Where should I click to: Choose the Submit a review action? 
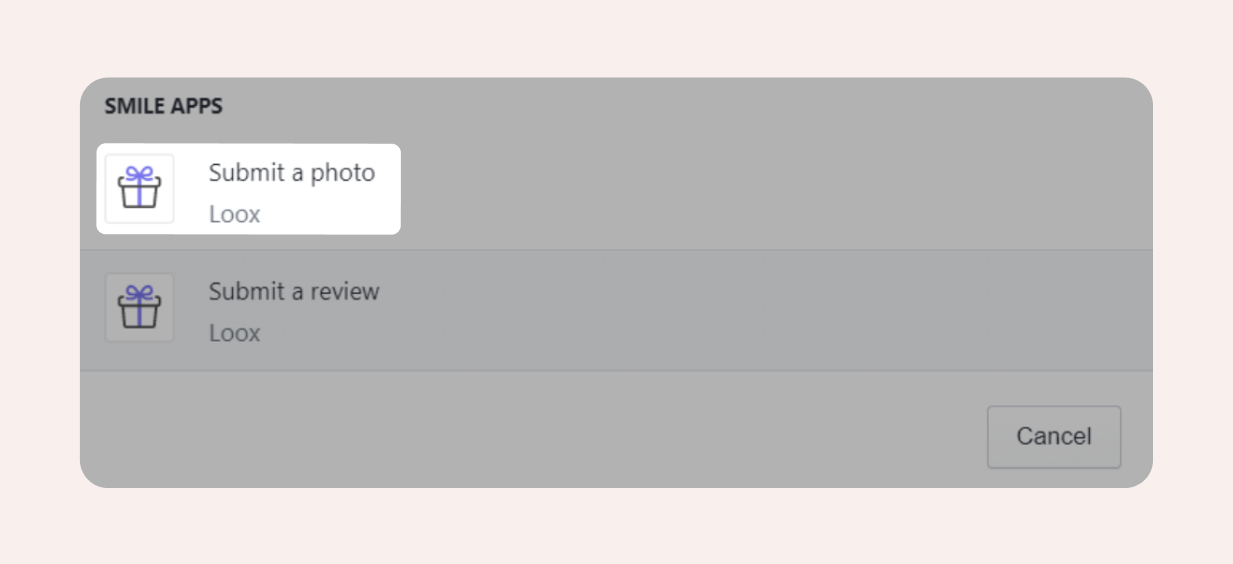pos(616,310)
